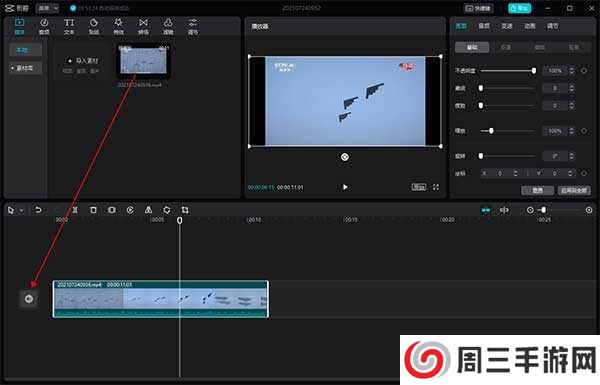This screenshot has width=600, height=385.
Task: Open the menu dropdown beside the logo
Action: pyautogui.click(x=47, y=8)
